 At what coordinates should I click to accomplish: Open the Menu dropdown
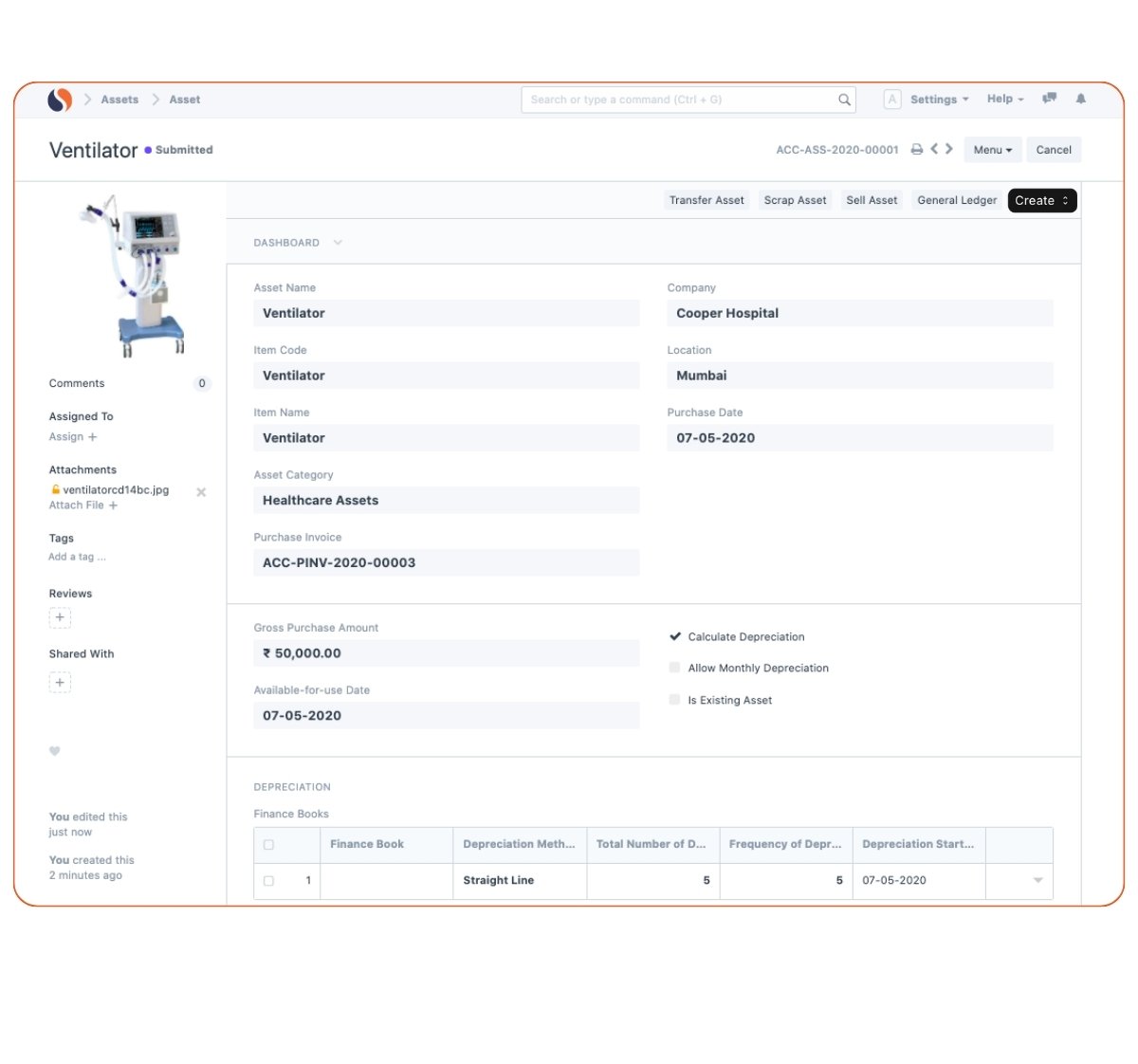tap(992, 150)
